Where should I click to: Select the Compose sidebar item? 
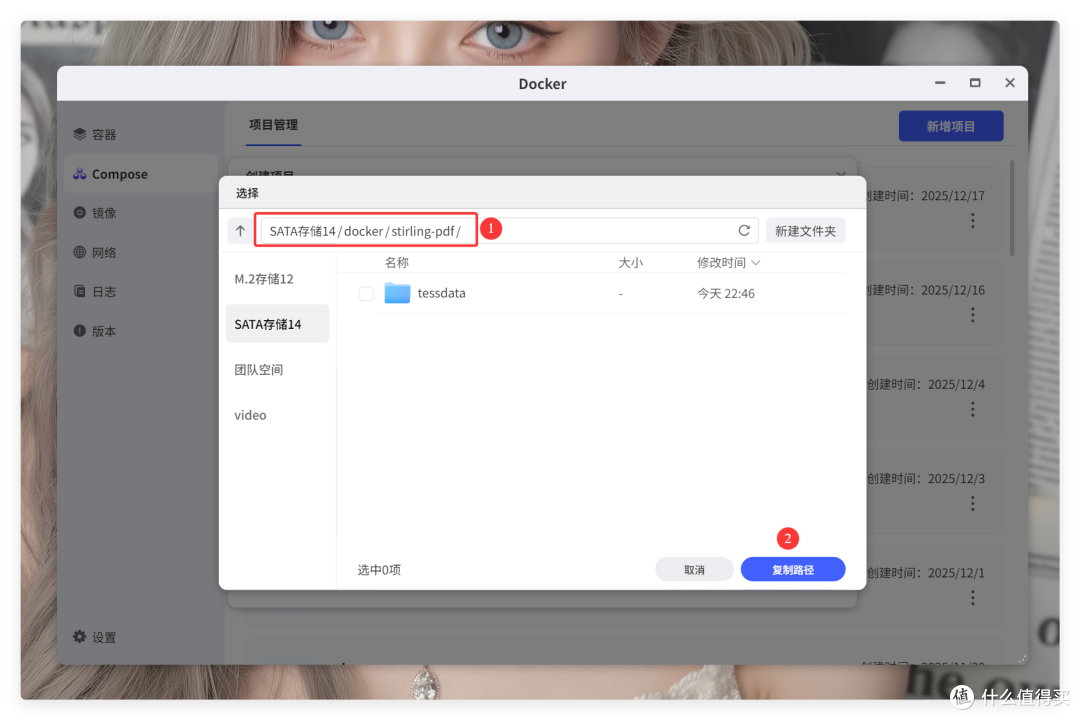141,174
